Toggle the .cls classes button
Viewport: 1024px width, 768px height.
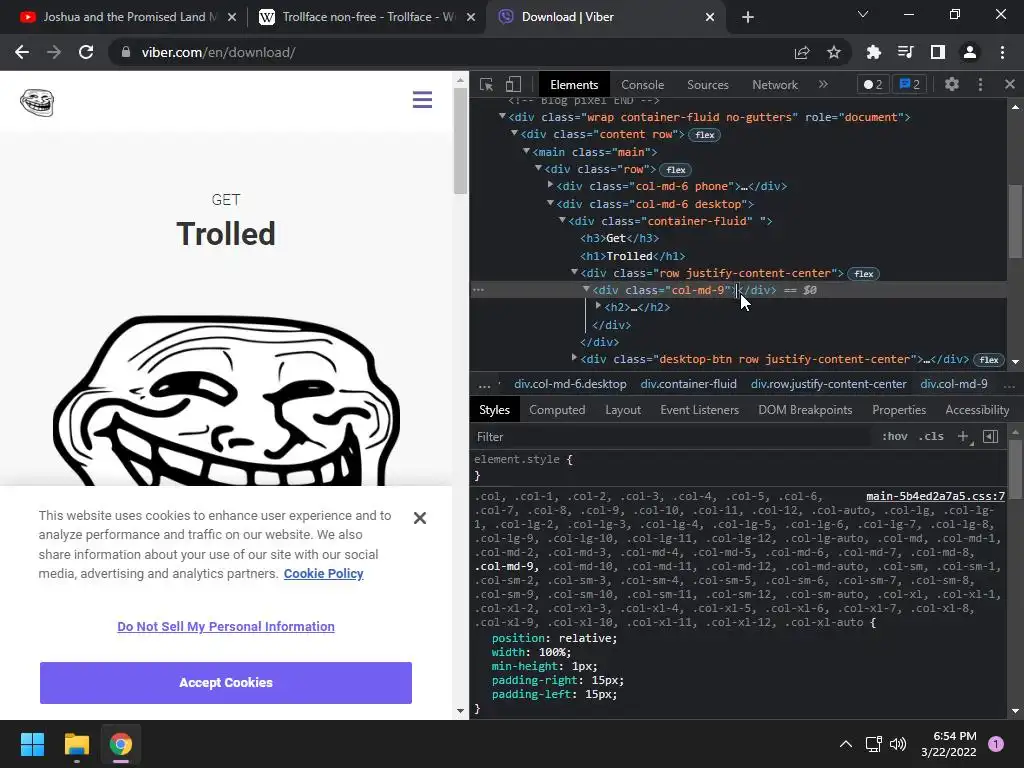931,436
